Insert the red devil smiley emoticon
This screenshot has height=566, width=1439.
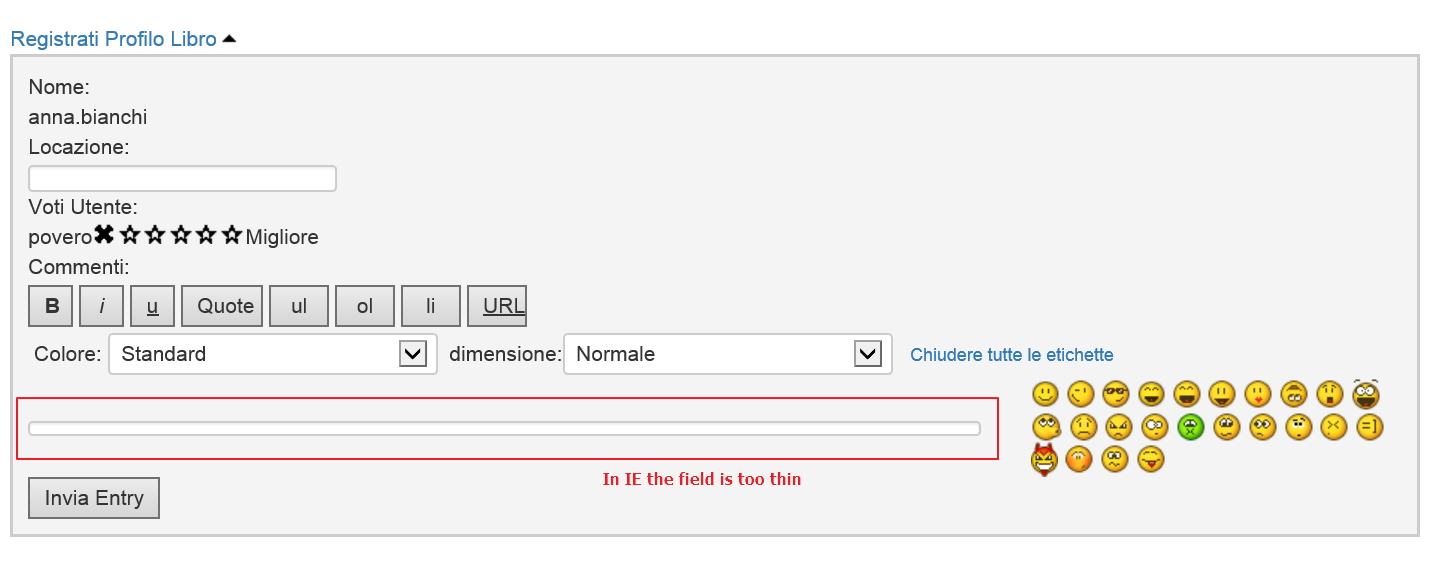coord(1044,460)
